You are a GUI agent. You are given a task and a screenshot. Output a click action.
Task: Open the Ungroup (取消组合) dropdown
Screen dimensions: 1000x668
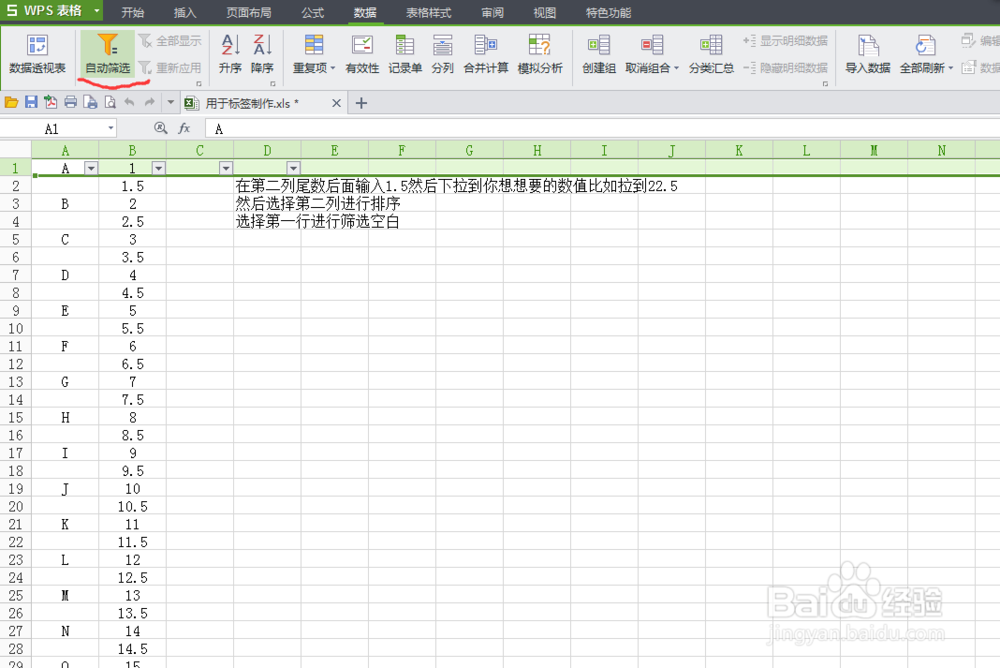652,54
